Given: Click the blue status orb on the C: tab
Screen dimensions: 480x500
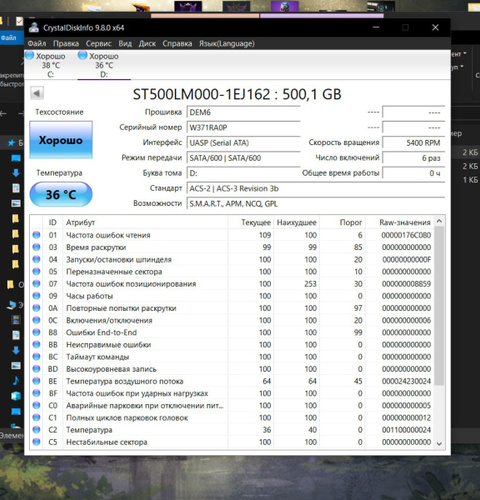Looking at the screenshot, I should [x=29, y=55].
